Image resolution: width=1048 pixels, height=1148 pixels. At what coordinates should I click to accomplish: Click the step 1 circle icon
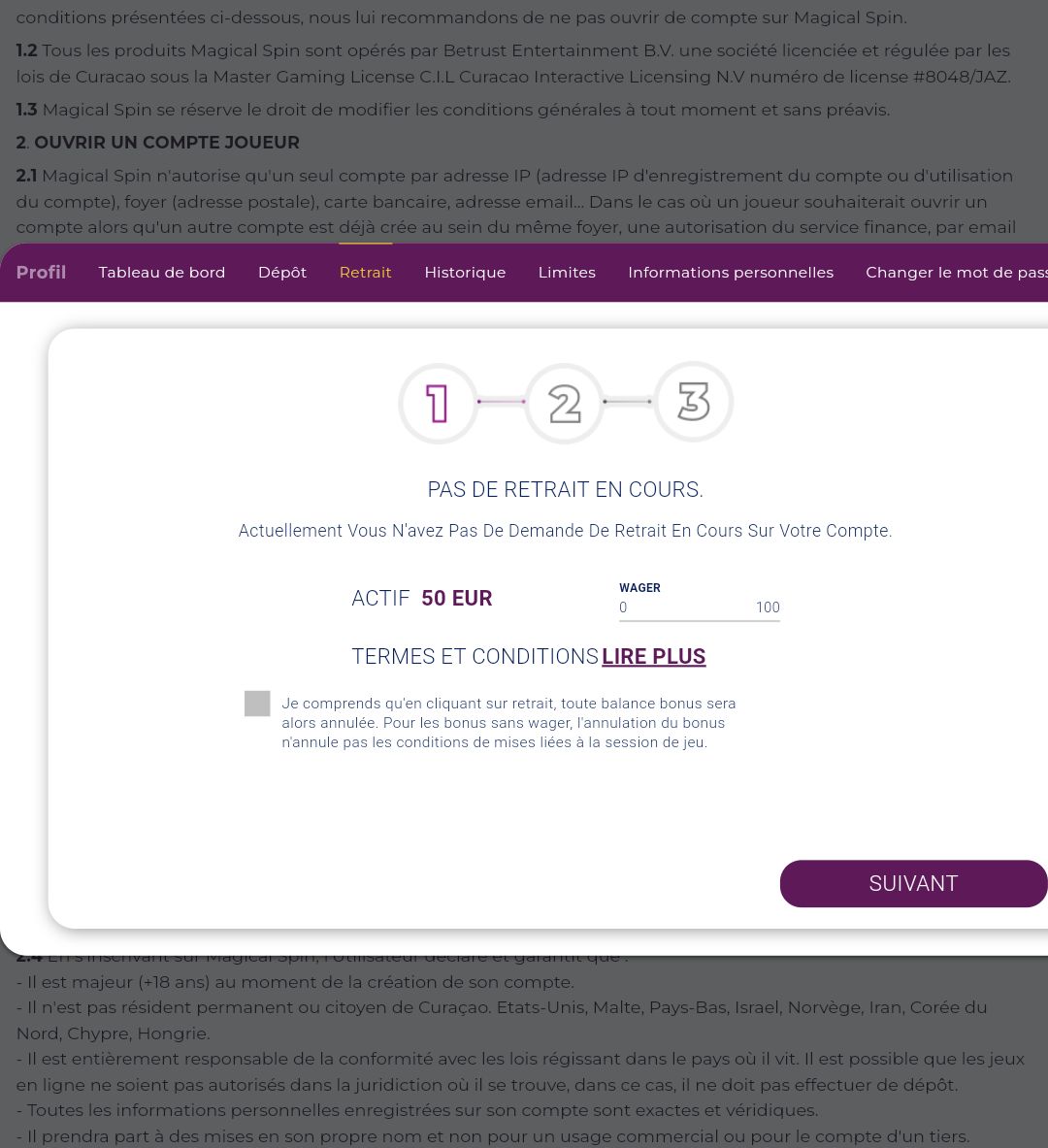438,404
